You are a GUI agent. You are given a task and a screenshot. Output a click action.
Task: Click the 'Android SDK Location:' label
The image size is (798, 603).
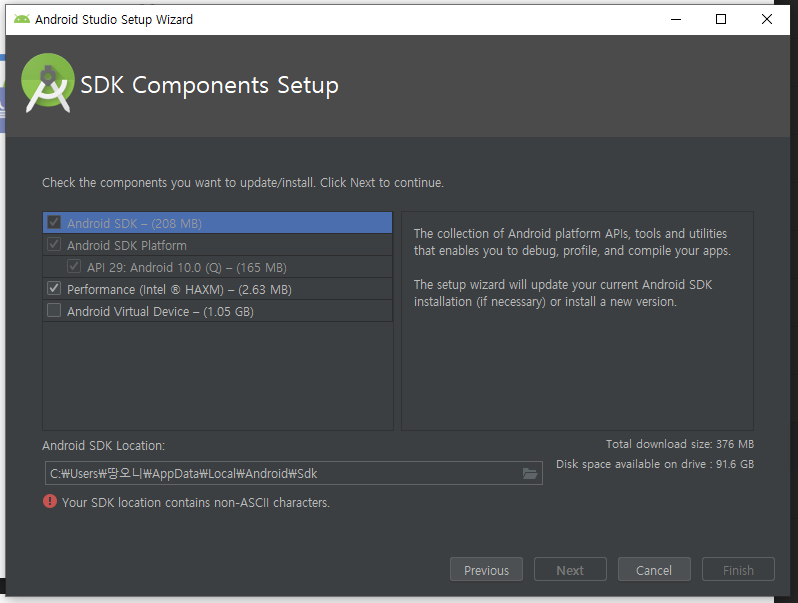pos(103,446)
